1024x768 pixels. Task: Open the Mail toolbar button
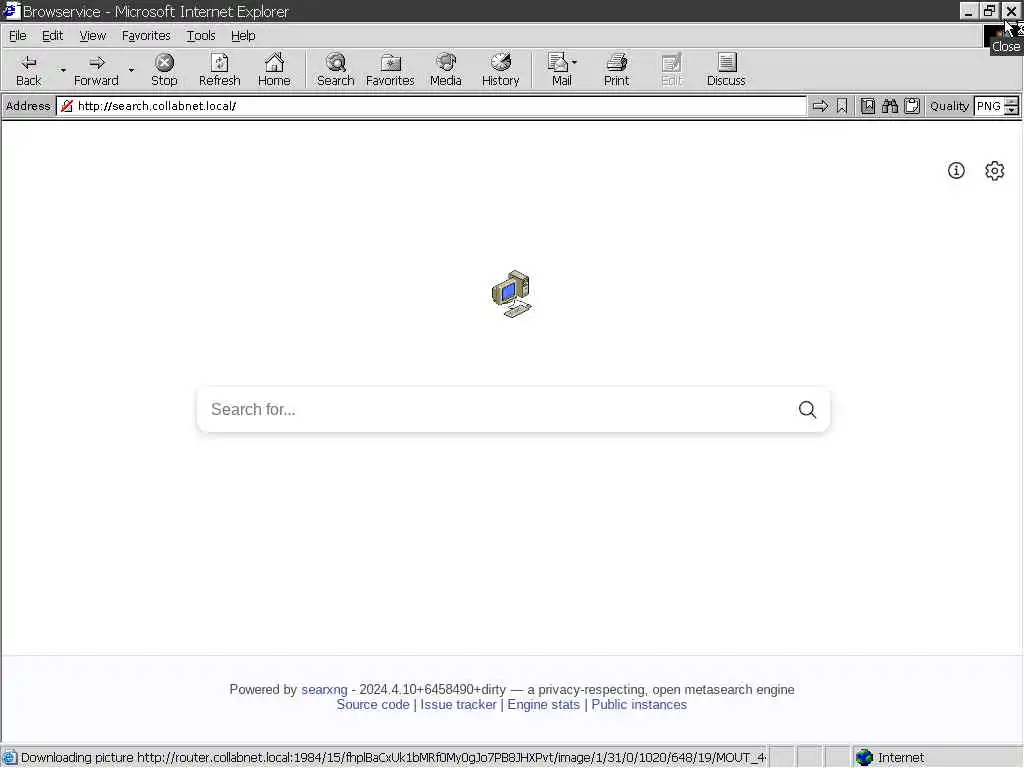[561, 69]
